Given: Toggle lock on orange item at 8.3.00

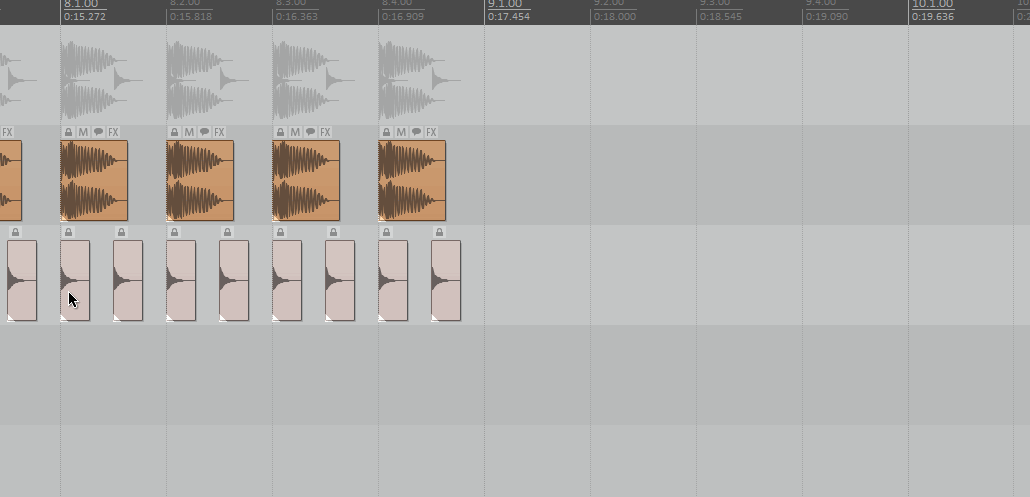Looking at the screenshot, I should pos(280,133).
